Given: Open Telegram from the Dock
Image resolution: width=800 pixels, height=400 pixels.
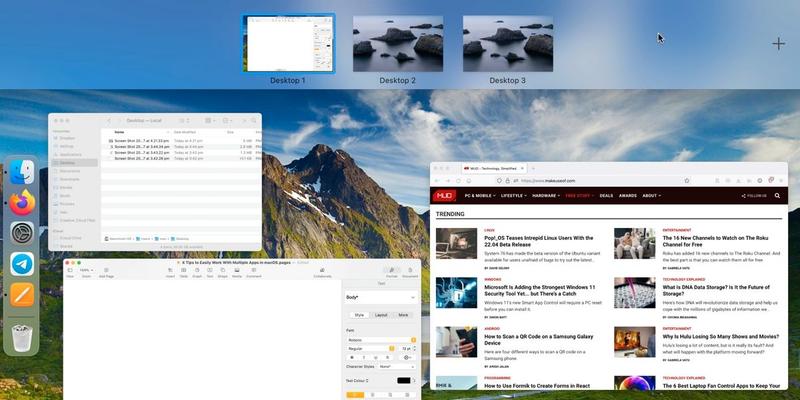Looking at the screenshot, I should click(x=22, y=264).
